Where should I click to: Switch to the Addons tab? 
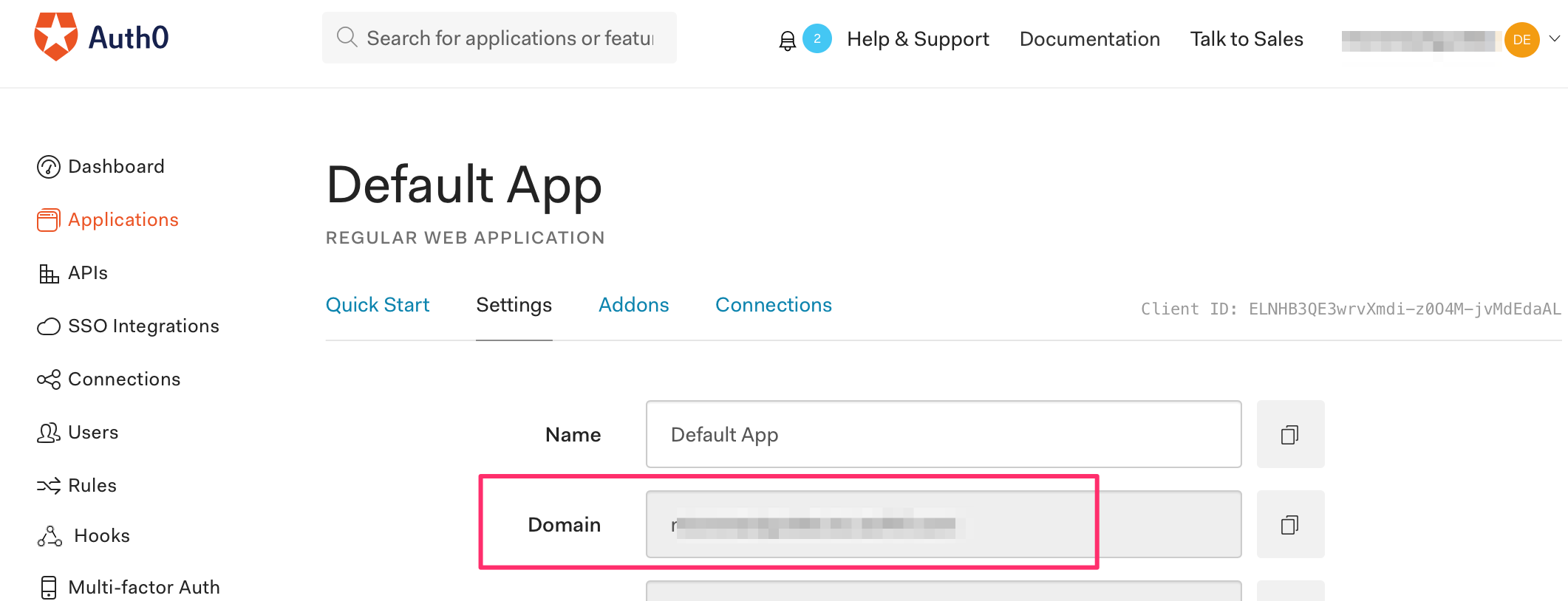[x=634, y=305]
